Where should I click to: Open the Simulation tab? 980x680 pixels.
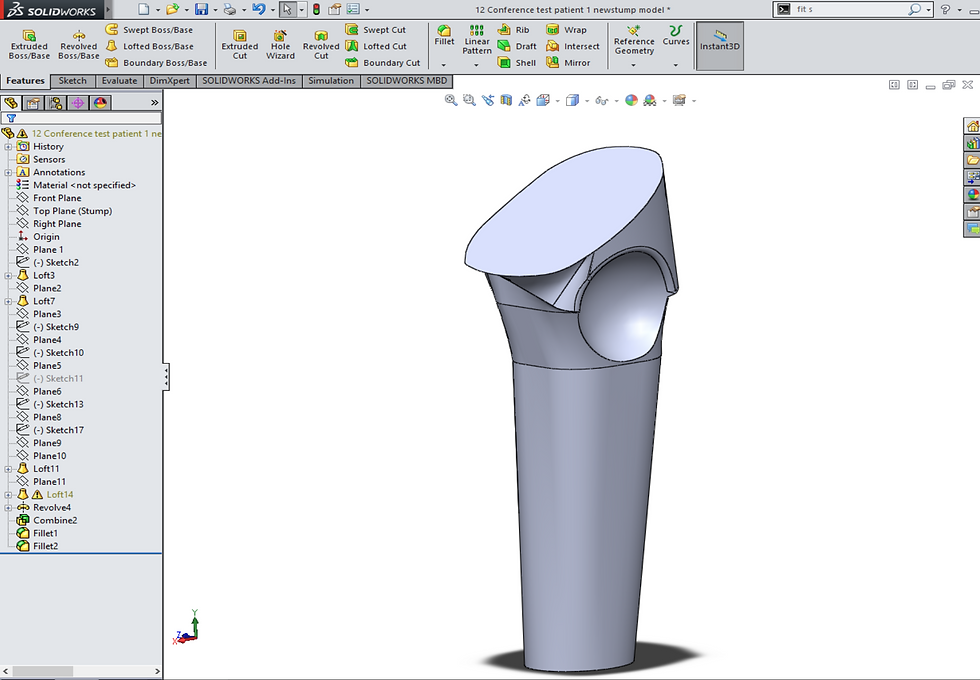331,81
